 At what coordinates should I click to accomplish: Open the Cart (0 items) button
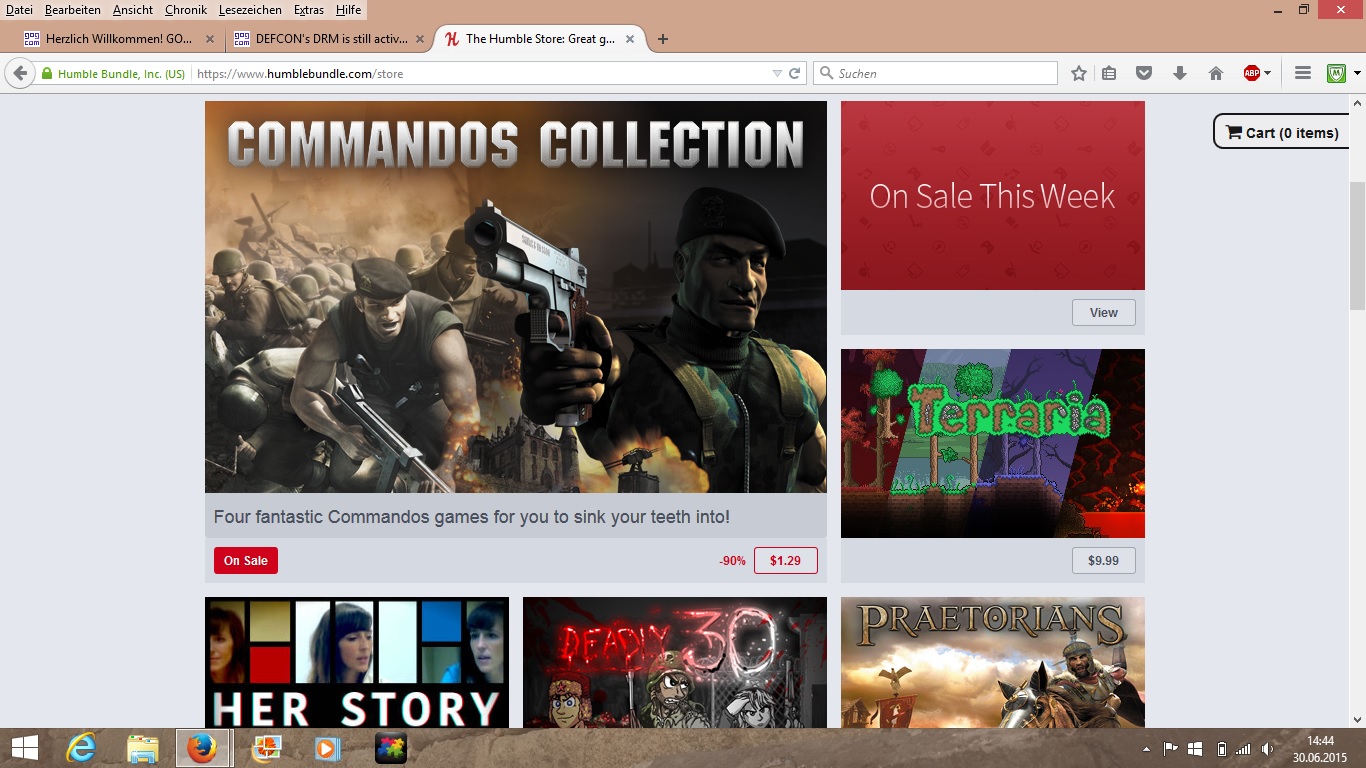coord(1283,132)
